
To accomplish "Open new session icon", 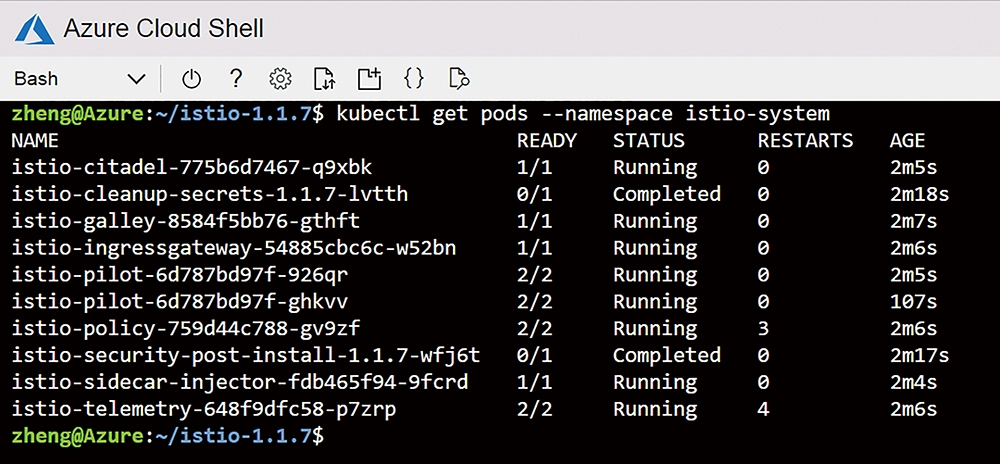I will (369, 78).
